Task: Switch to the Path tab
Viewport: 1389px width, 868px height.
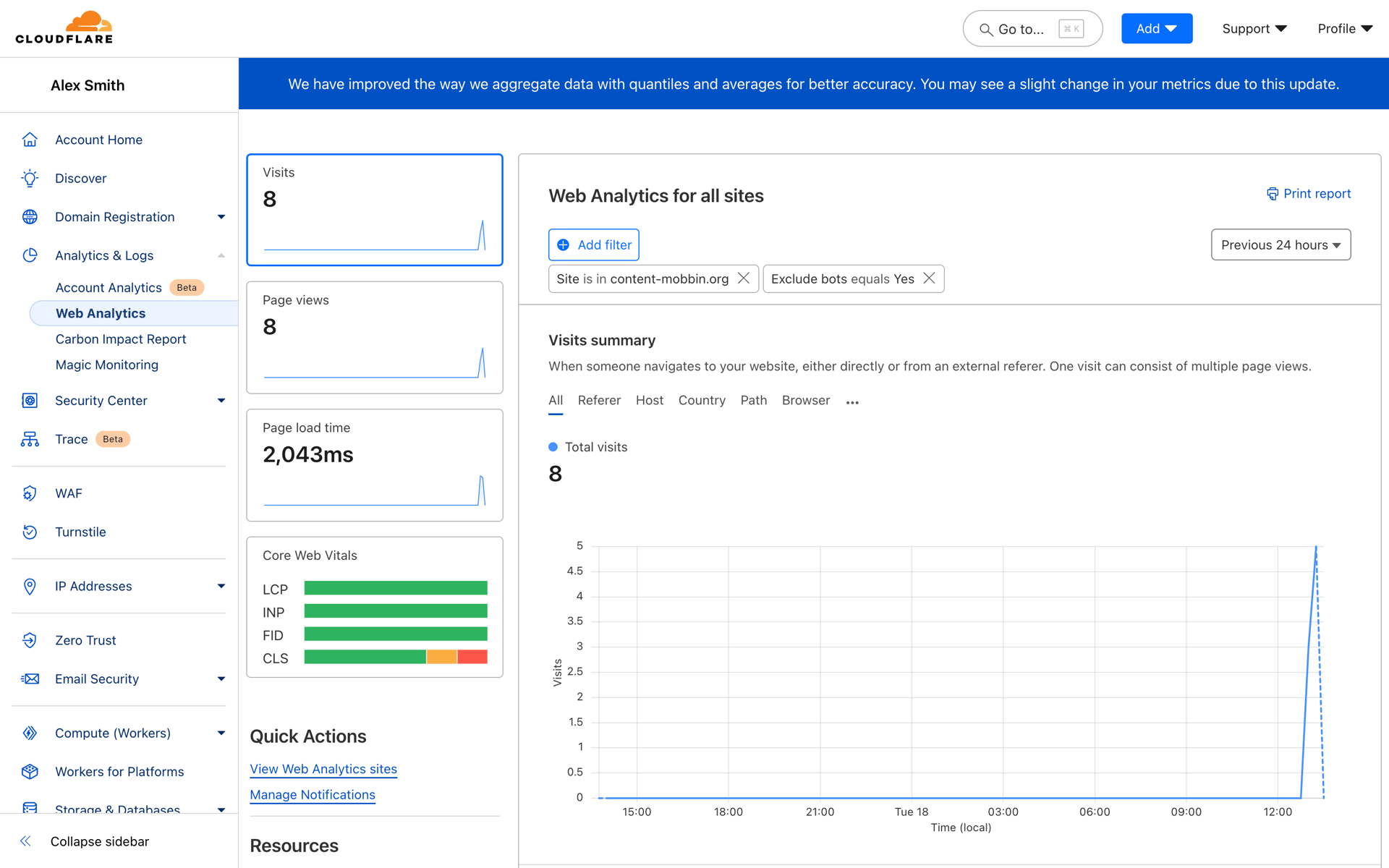Action: 754,401
